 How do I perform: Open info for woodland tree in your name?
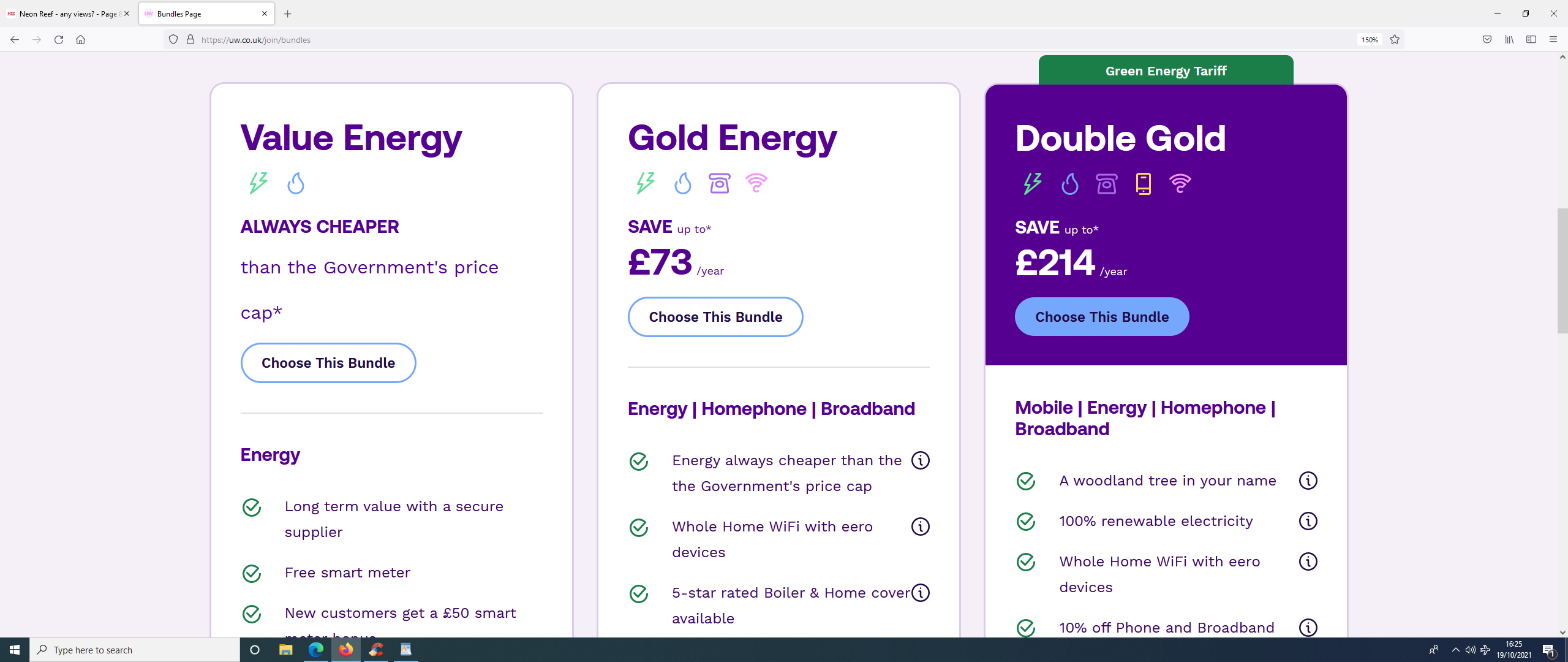coord(1308,481)
